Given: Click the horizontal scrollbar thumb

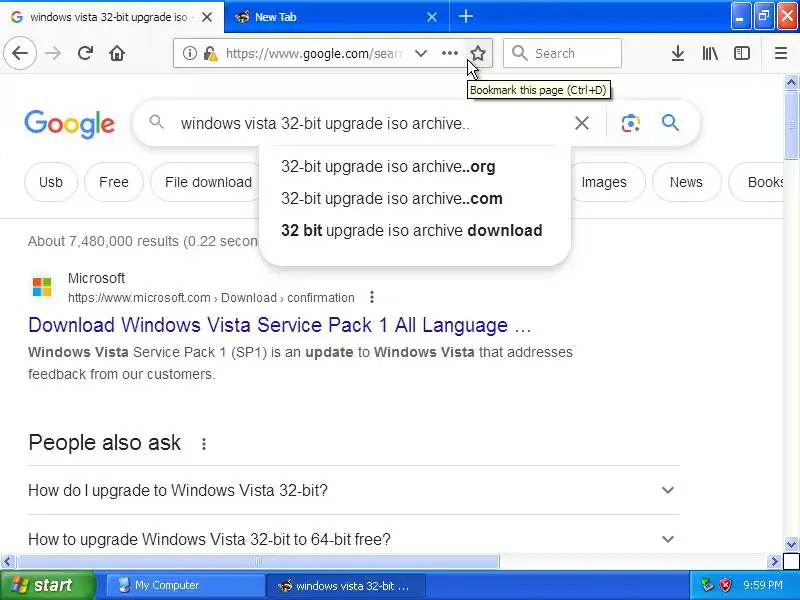Looking at the screenshot, I should click(258, 562).
